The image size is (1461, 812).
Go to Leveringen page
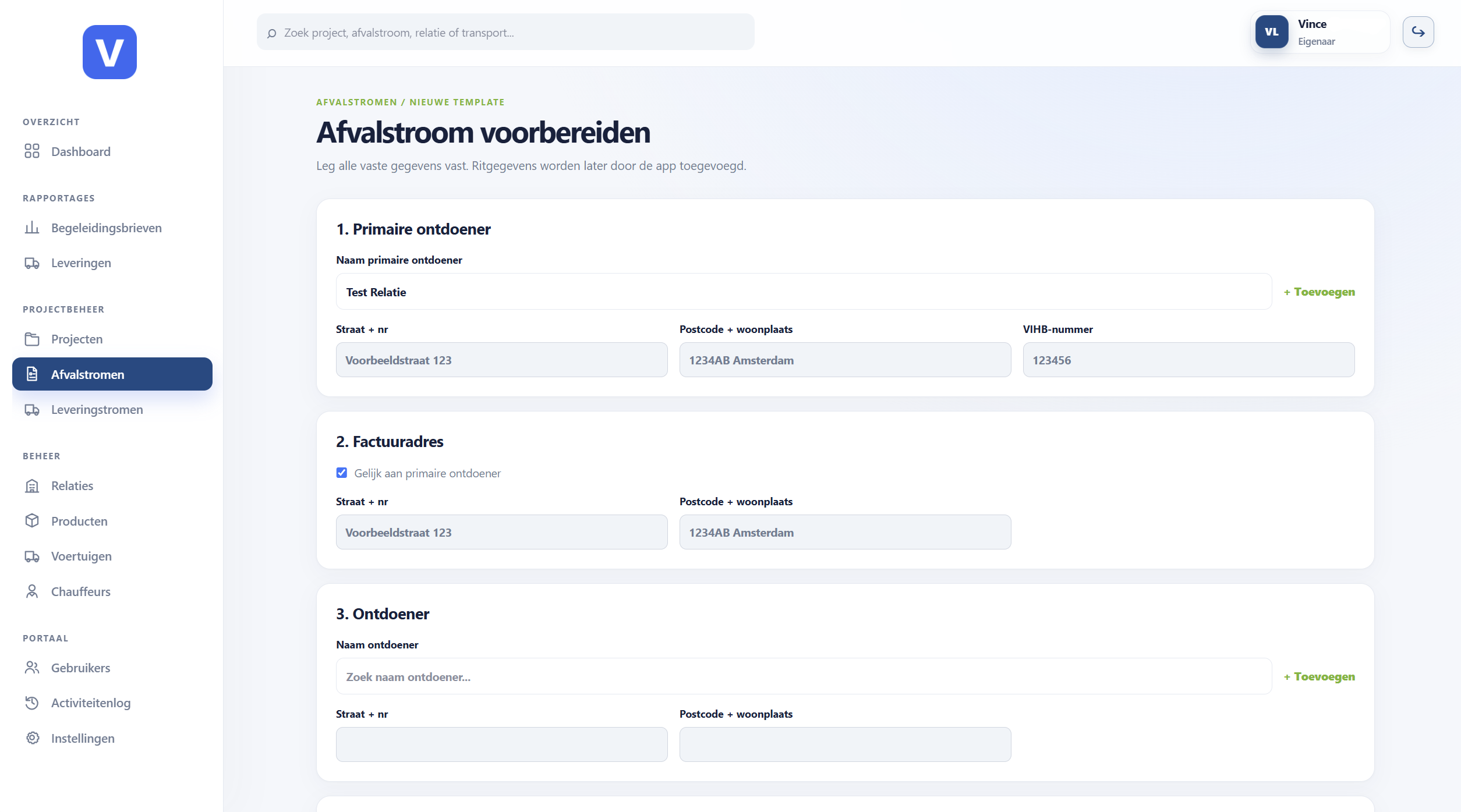coord(112,263)
